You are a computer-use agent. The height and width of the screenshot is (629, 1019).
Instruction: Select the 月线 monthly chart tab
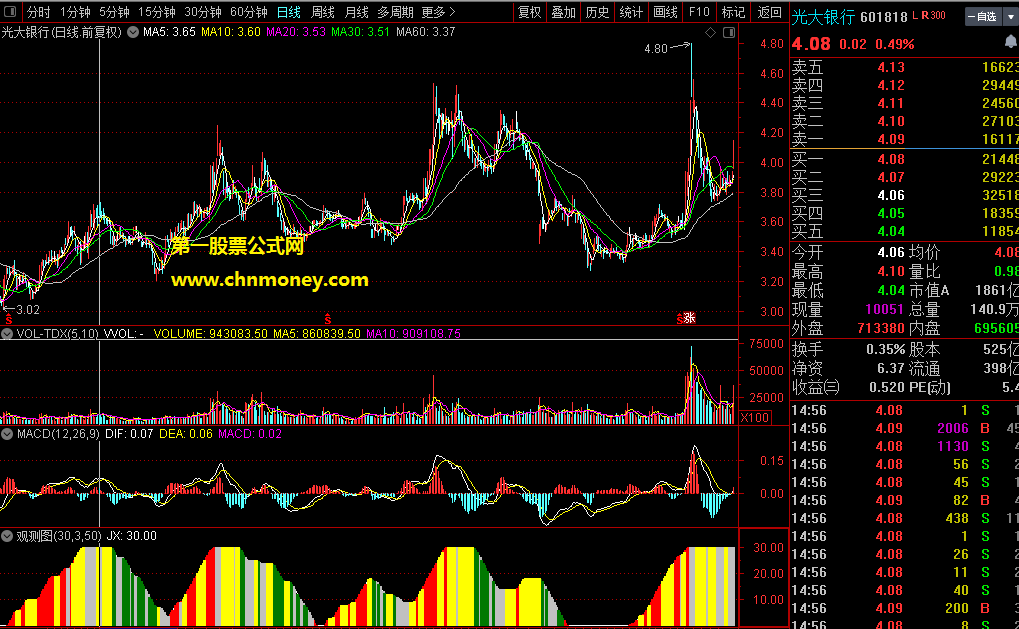[356, 12]
